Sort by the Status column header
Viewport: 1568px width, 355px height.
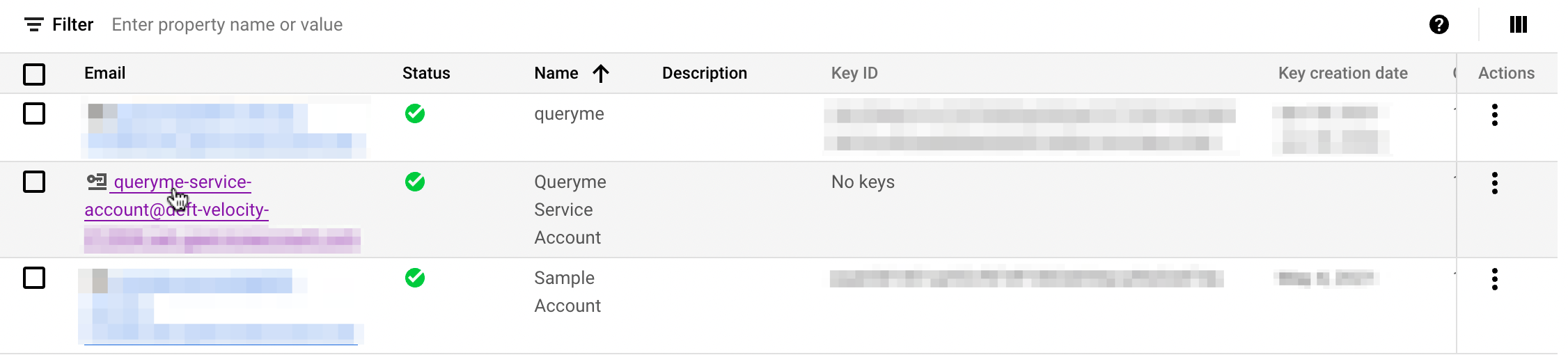[426, 73]
